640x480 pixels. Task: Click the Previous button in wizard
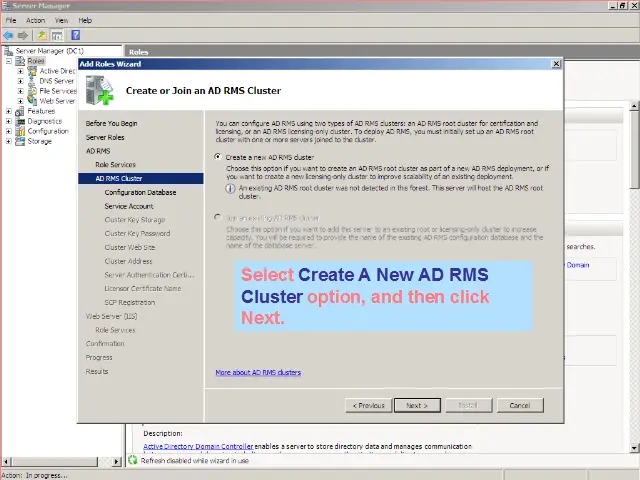[x=369, y=405]
